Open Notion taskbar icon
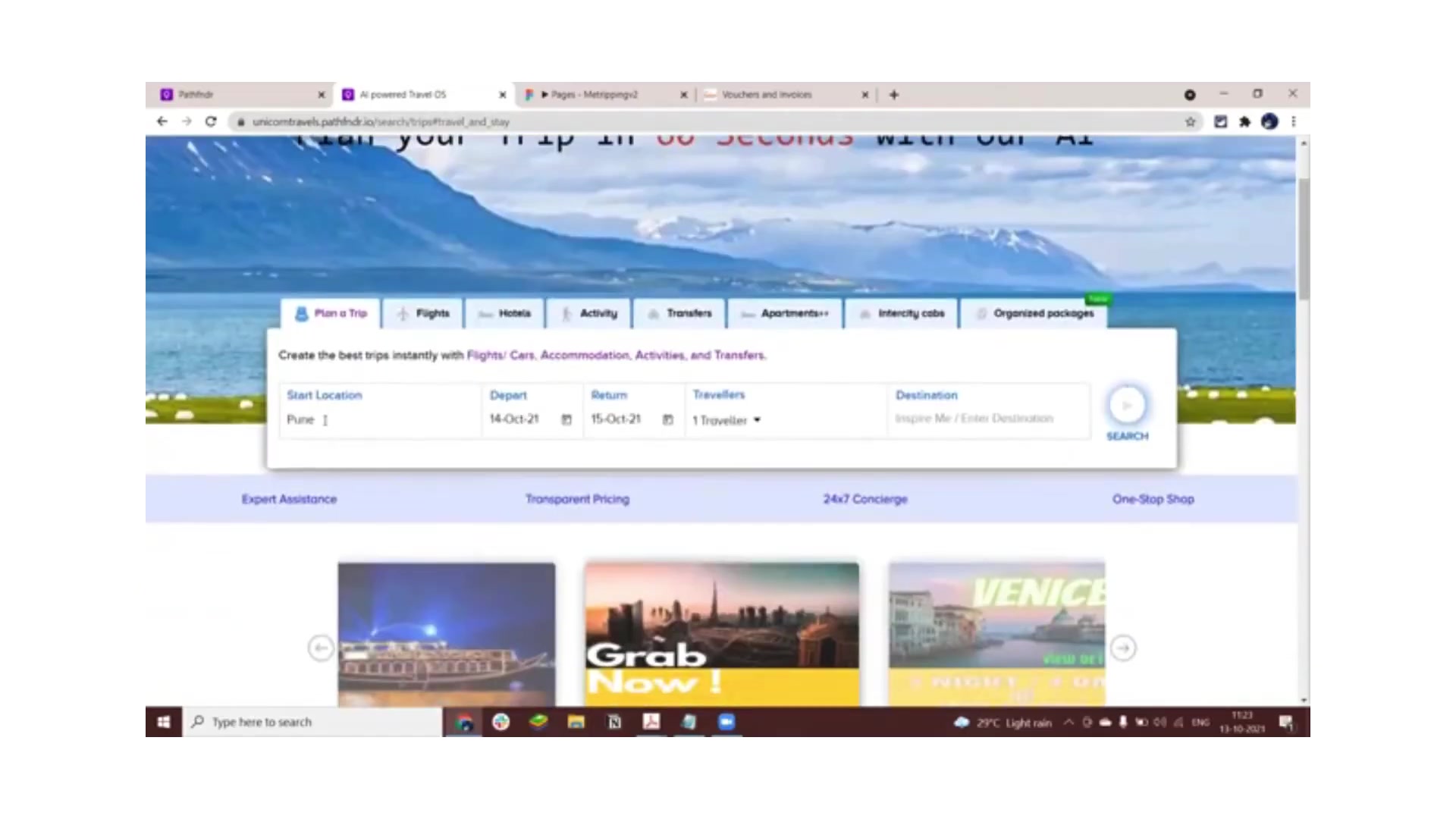Screen dimensions: 1456x819 614,722
